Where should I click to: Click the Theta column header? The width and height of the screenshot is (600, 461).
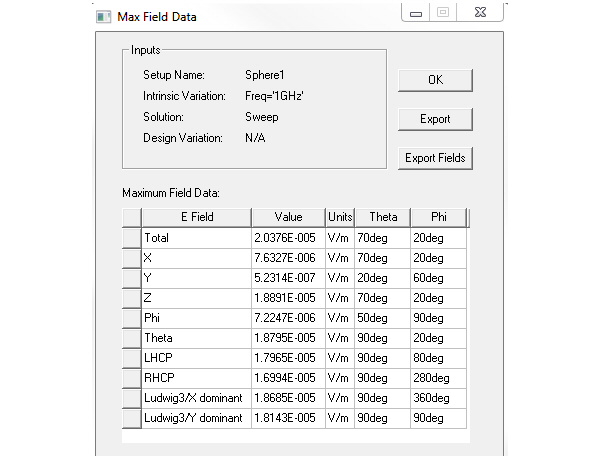[x=383, y=217]
